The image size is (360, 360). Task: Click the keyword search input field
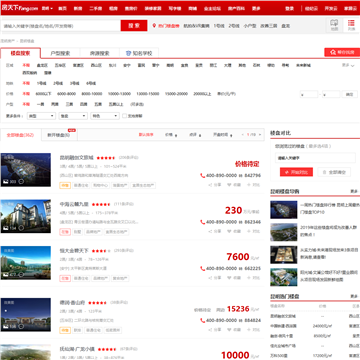pos(61,26)
